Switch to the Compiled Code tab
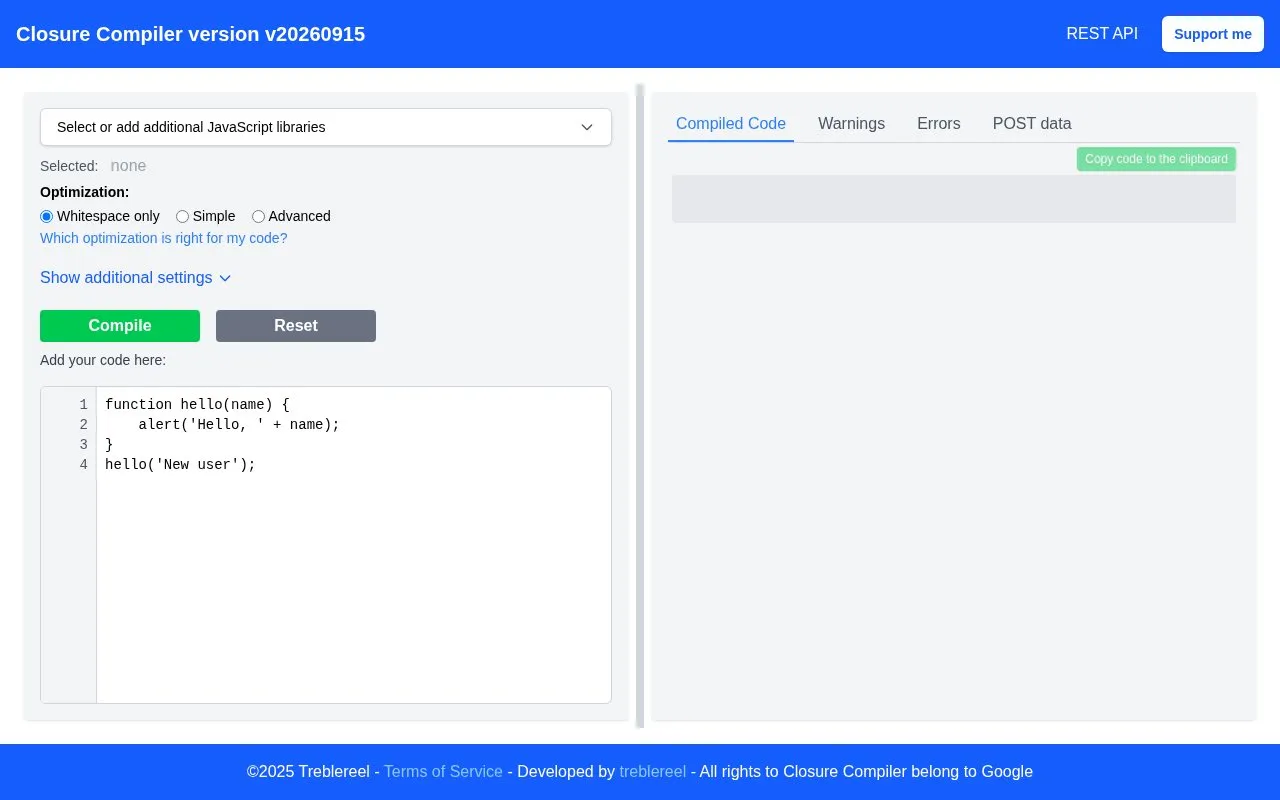Screen dimensions: 1280x800 pos(731,124)
